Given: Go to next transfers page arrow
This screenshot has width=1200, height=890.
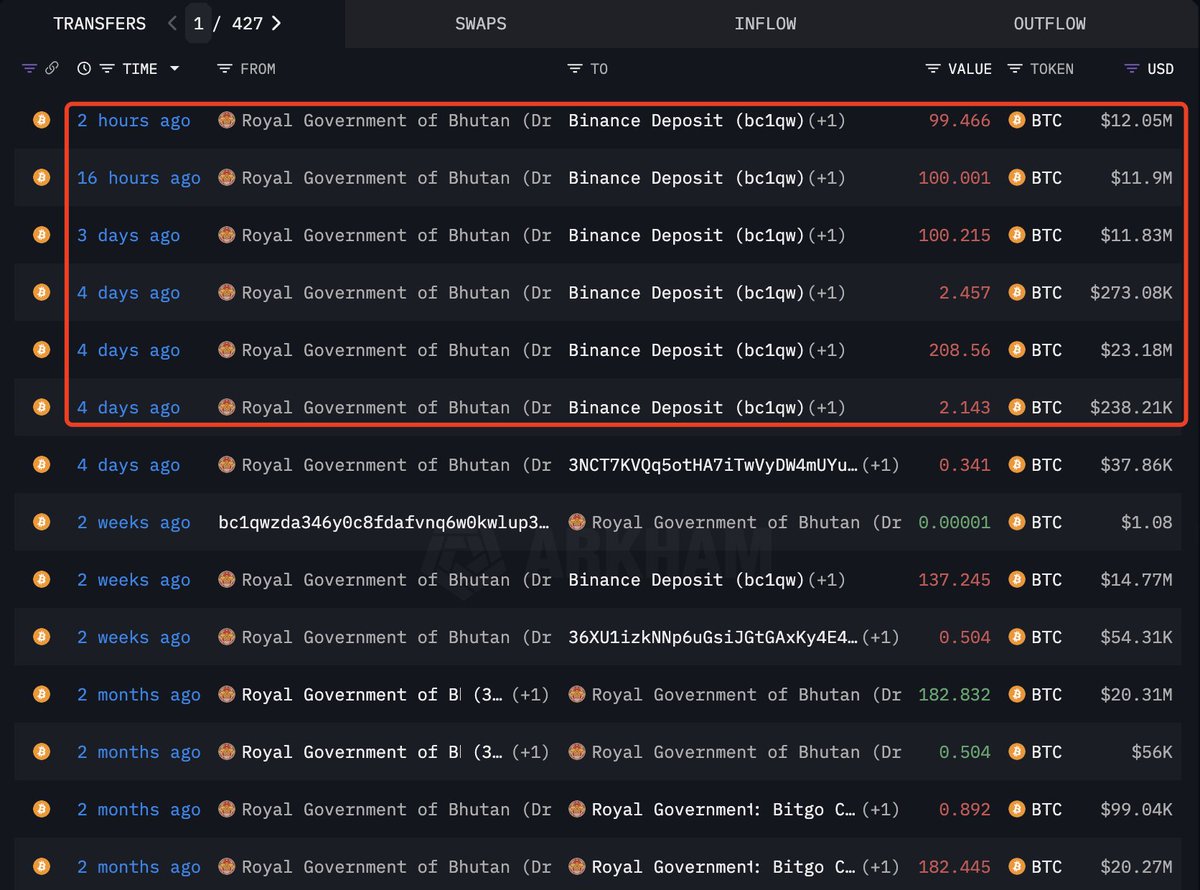Looking at the screenshot, I should tap(277, 23).
